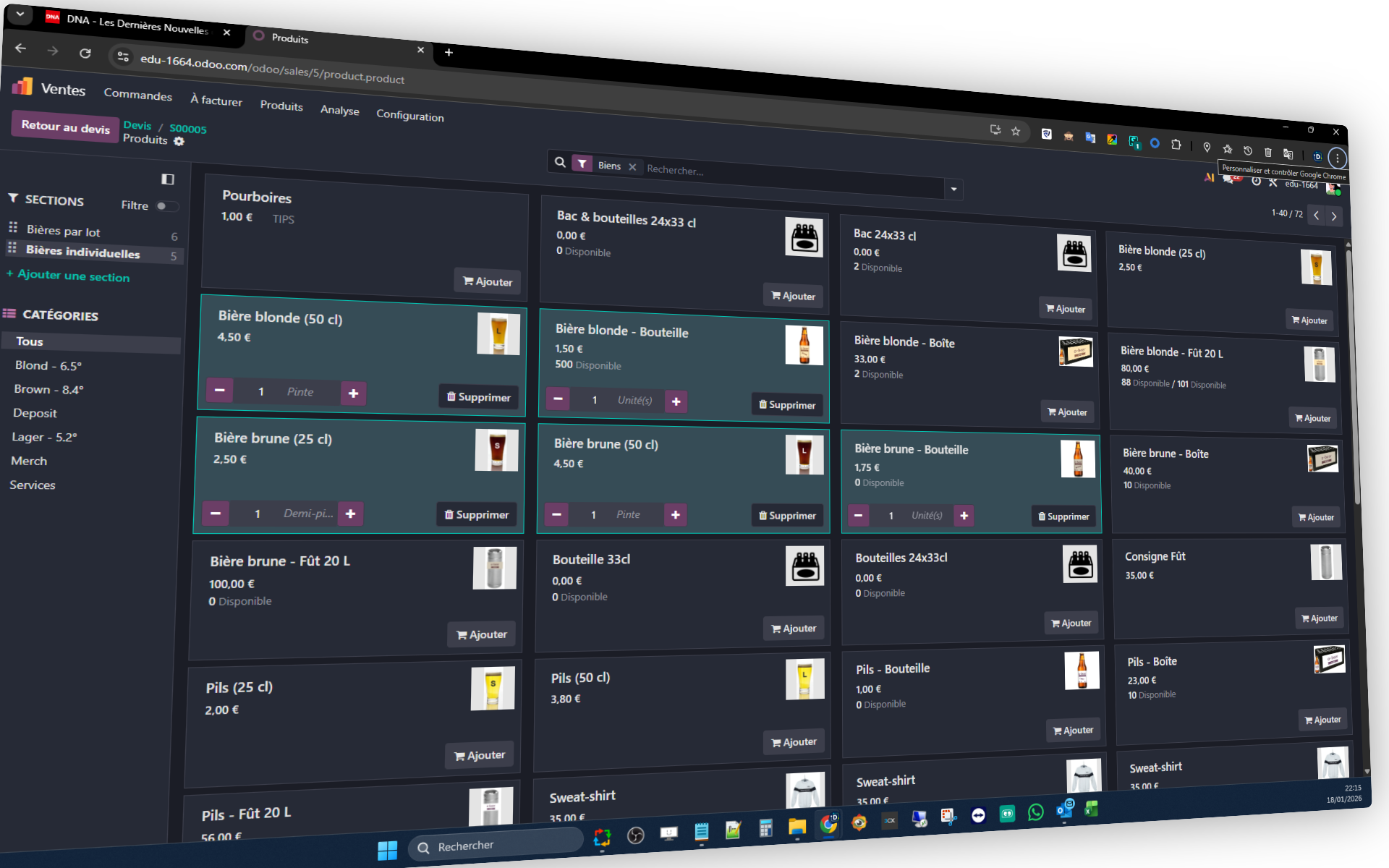Click Retour au devis button
Image resolution: width=1389 pixels, height=868 pixels.
tap(65, 127)
